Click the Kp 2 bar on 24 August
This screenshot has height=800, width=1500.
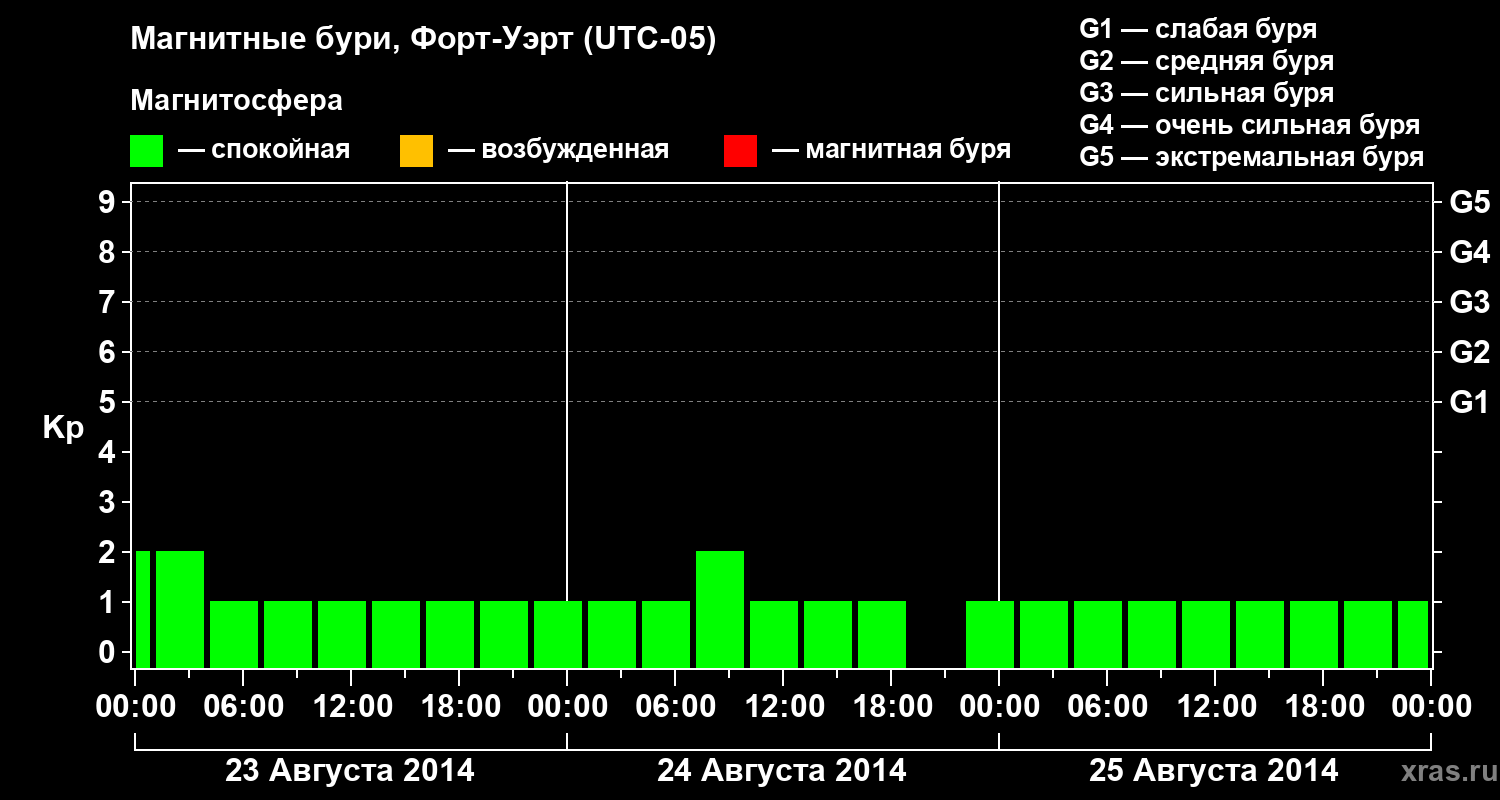(720, 609)
